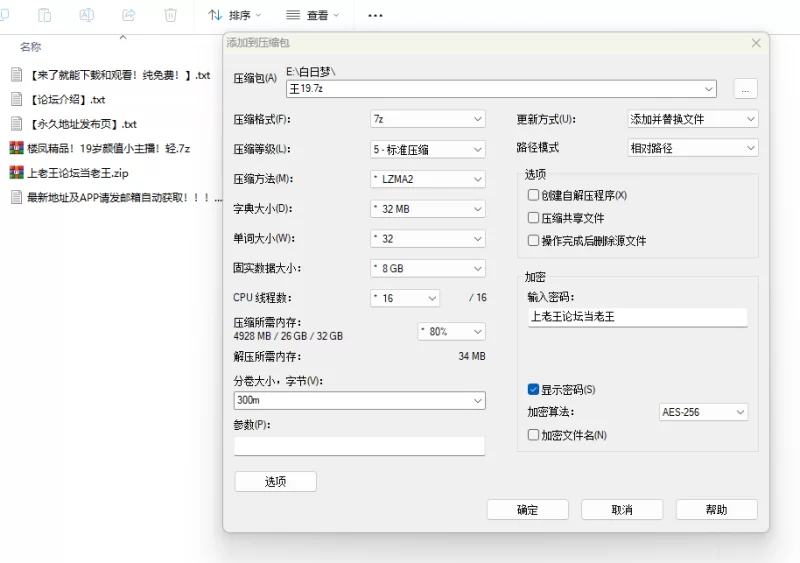
Task: Click the delete trash icon in toolbar
Action: tap(171, 15)
